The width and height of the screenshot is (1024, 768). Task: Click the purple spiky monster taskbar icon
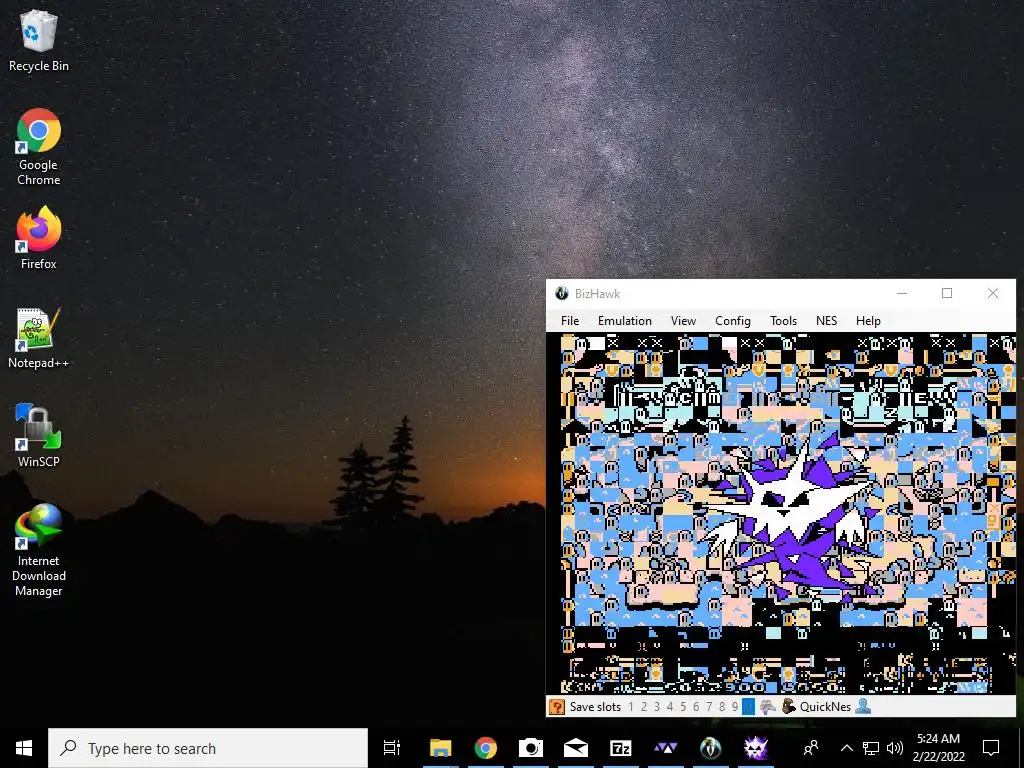tap(756, 748)
